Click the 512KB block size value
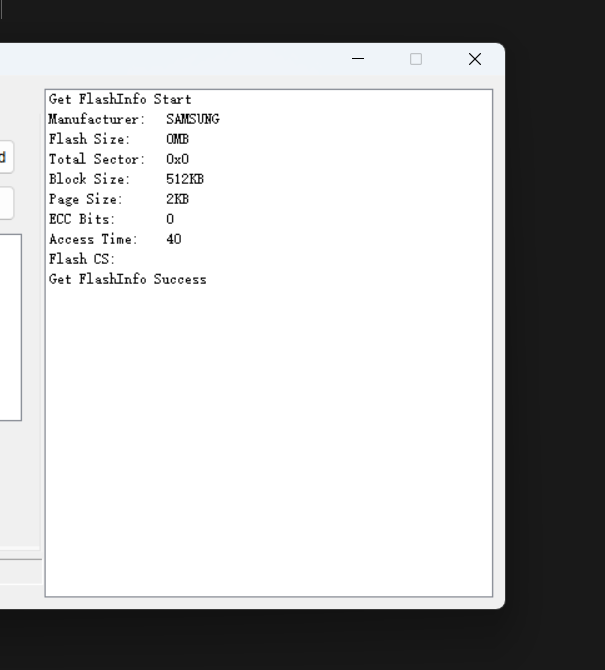605x670 pixels. [185, 179]
